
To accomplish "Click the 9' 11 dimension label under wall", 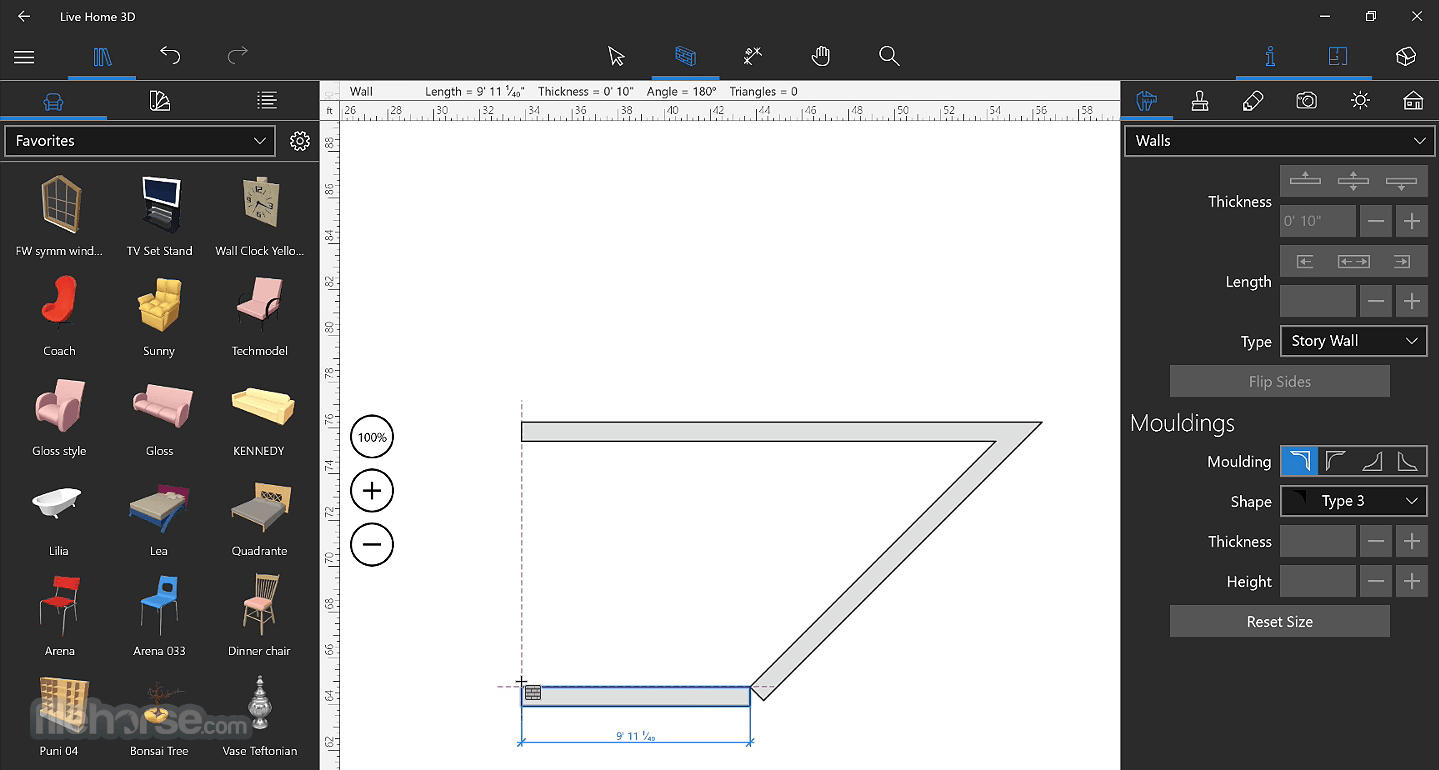I will [636, 736].
